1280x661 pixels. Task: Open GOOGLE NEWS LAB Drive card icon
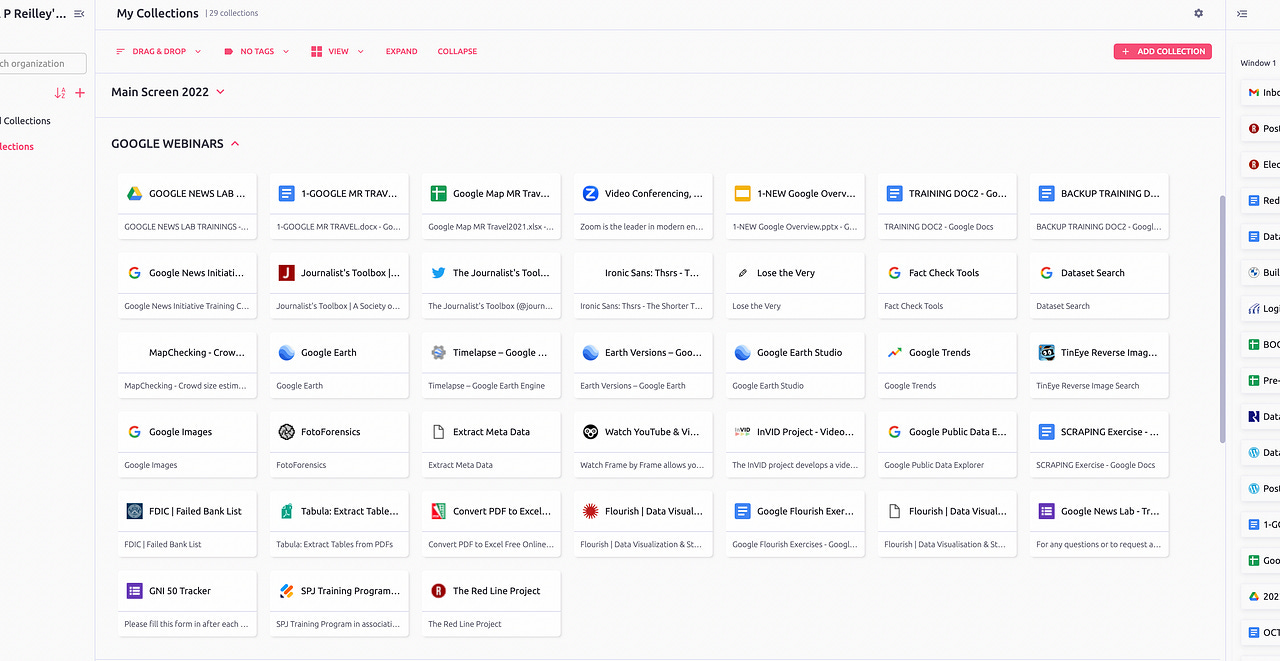tap(133, 194)
